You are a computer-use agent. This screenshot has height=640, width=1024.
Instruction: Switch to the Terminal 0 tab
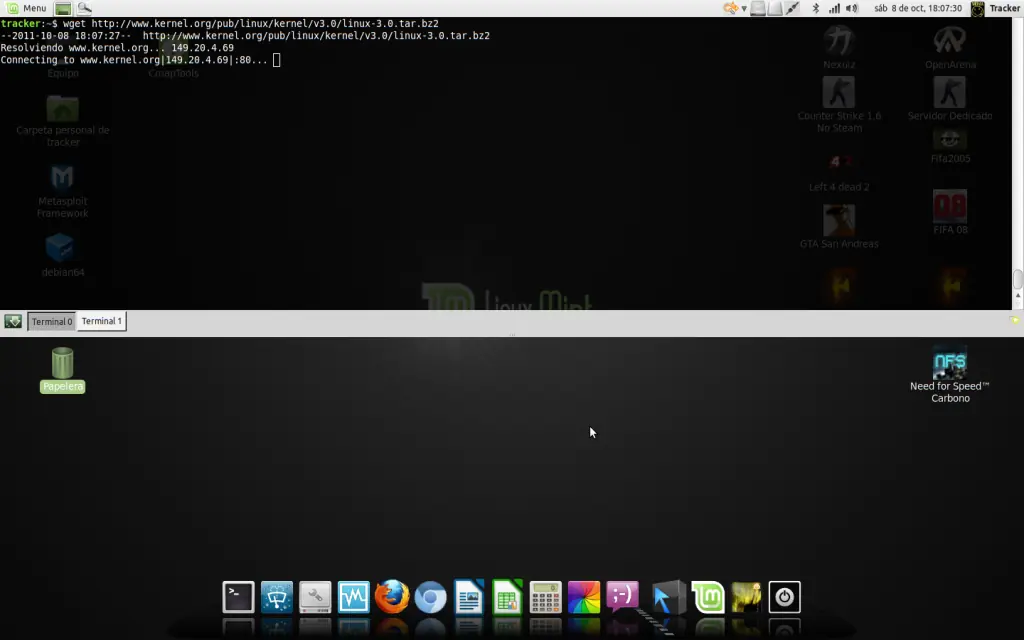click(x=52, y=321)
